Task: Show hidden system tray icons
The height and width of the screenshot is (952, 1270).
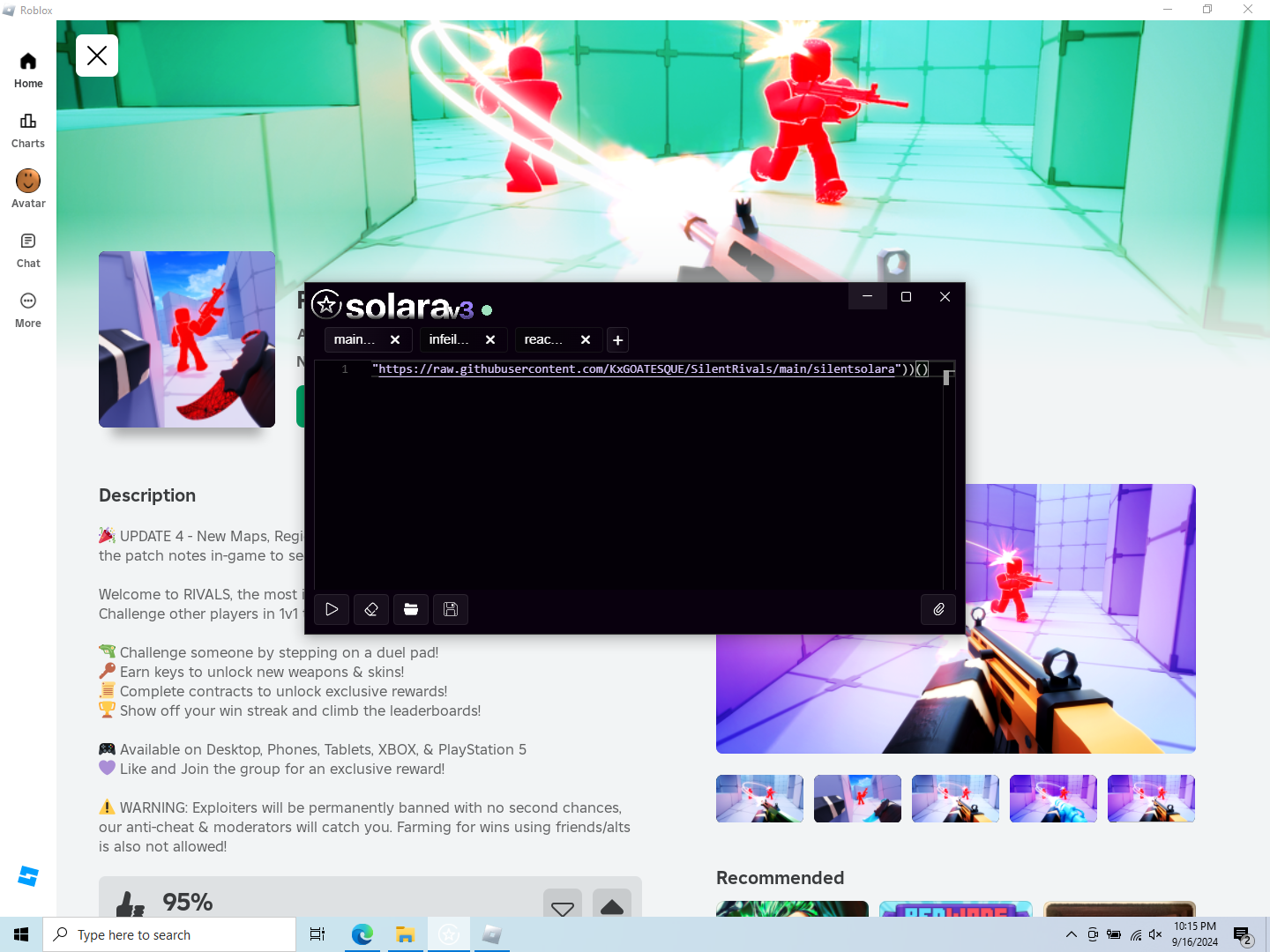Action: [x=1071, y=934]
